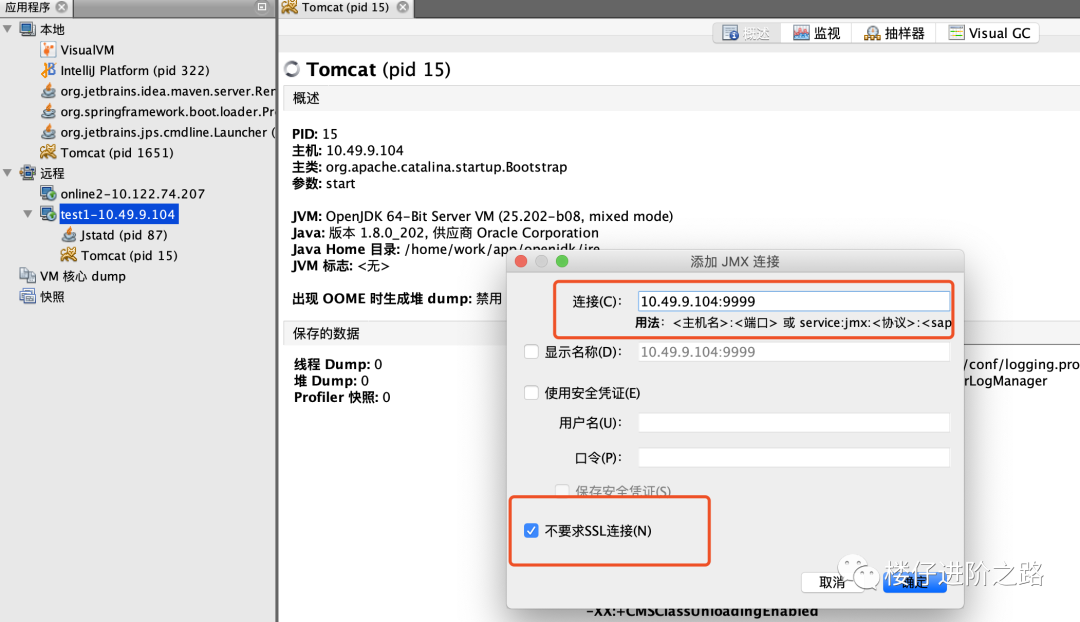
Task: Collapse the 远程 tree node
Action: click(x=8, y=173)
